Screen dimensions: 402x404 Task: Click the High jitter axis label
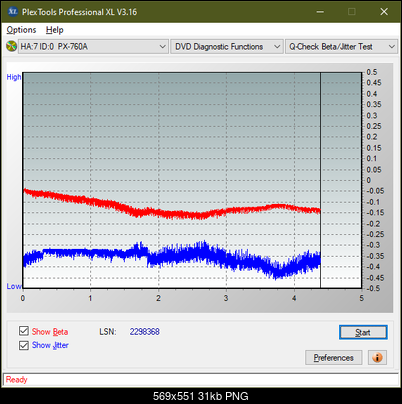pyautogui.click(x=14, y=77)
